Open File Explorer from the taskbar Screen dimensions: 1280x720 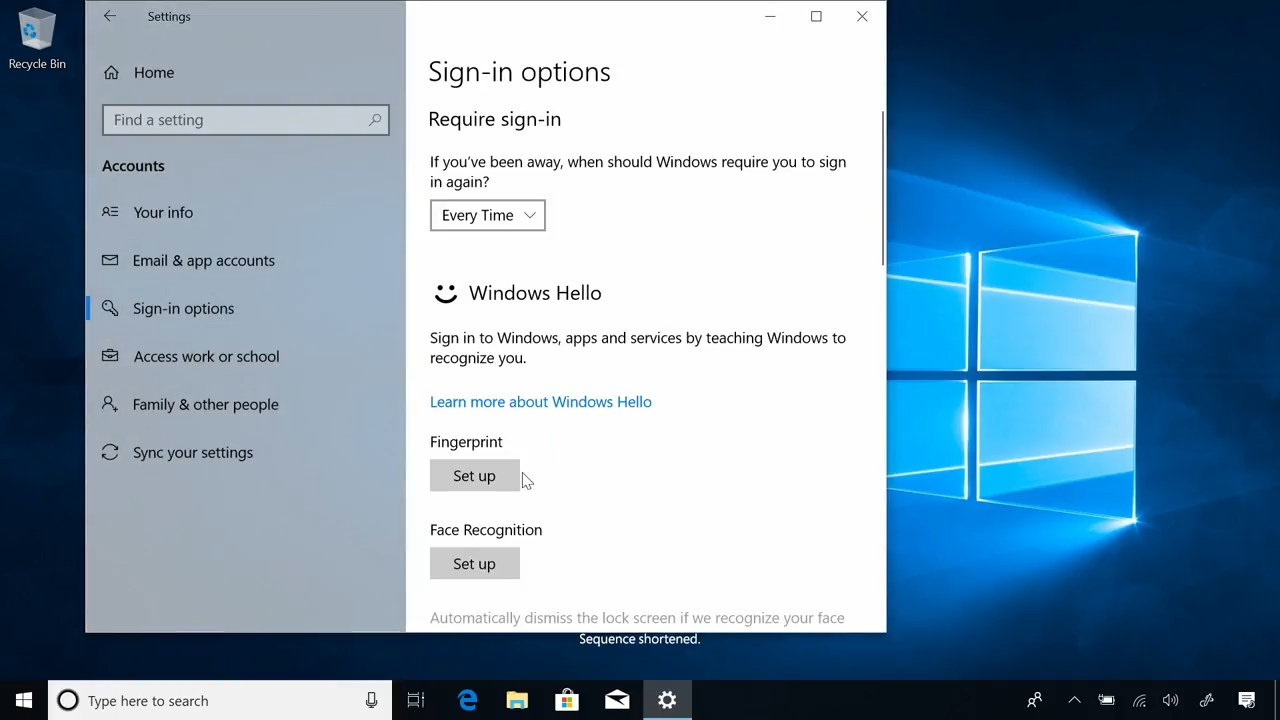[x=517, y=701]
